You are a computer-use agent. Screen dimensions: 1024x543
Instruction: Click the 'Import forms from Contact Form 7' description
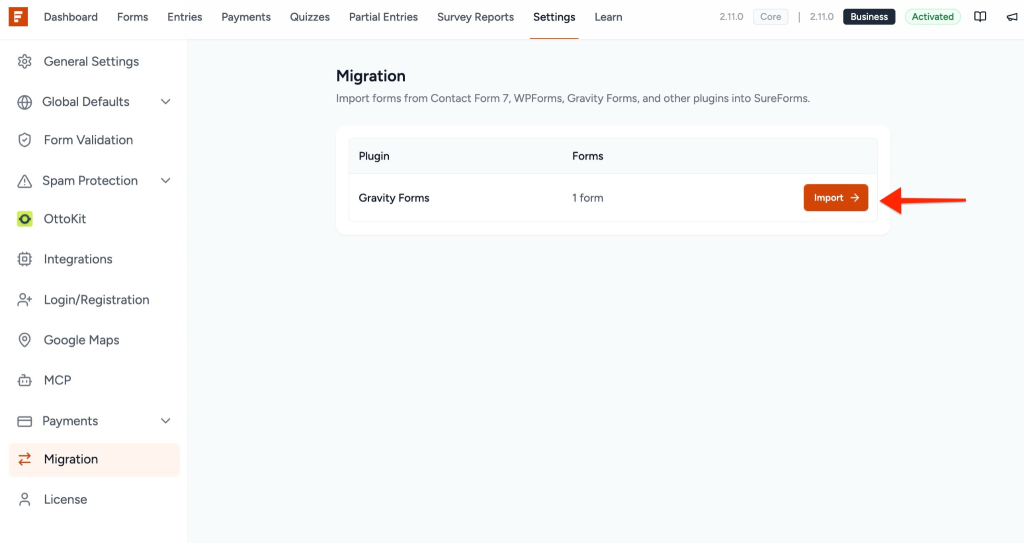[573, 99]
